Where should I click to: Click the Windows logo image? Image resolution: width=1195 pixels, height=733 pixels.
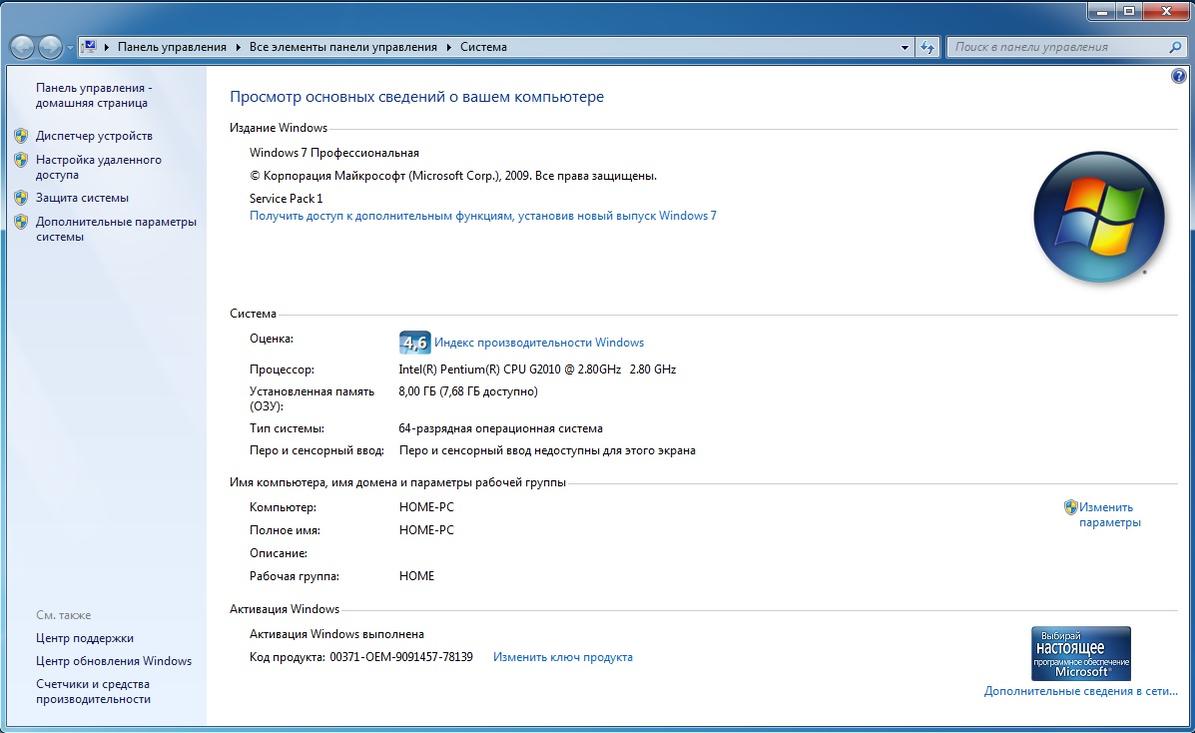1099,217
